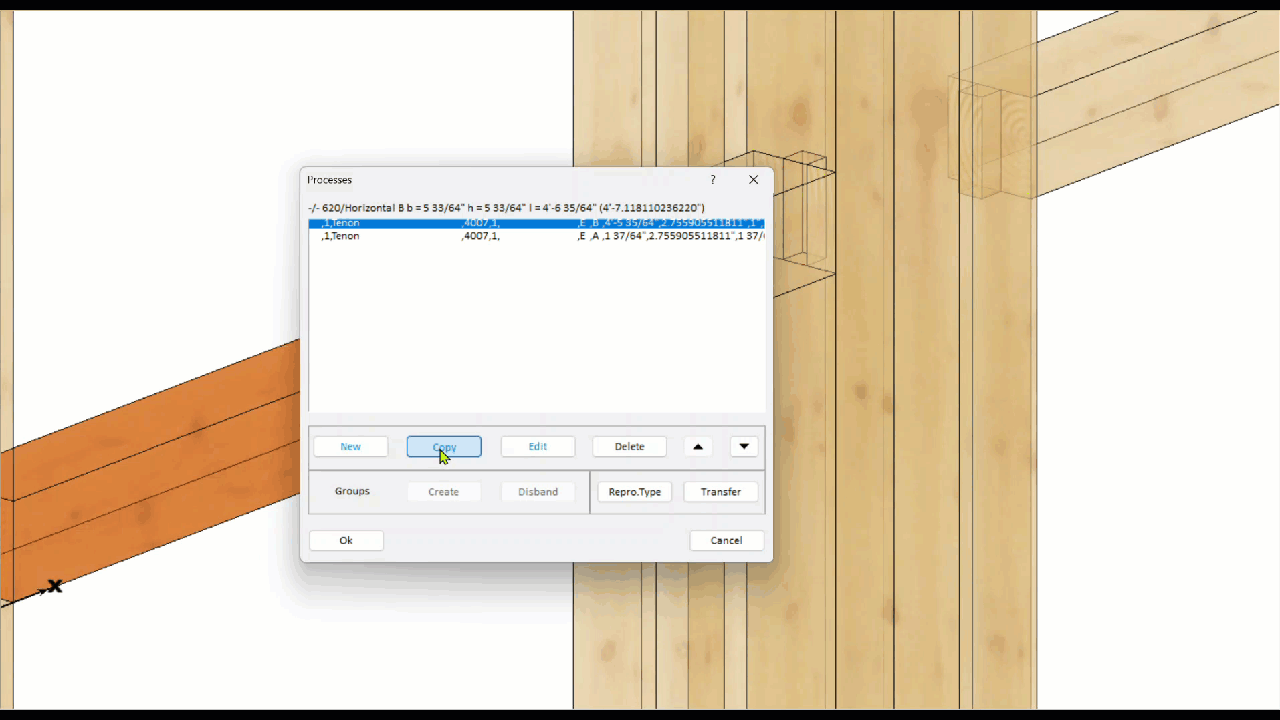Close the Processes dialog with the X
This screenshot has height=720, width=1280.
(753, 180)
